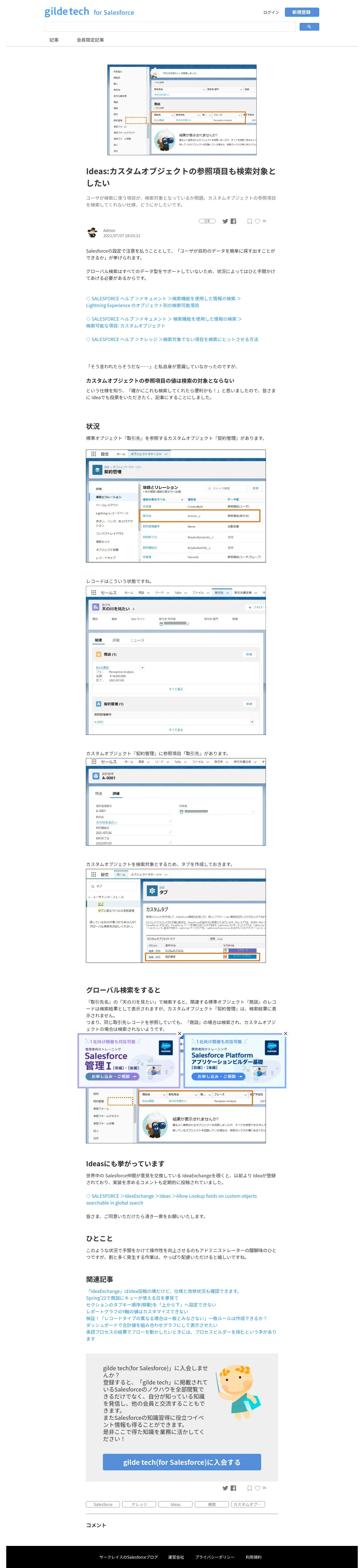The width and height of the screenshot is (364, 1568).
Task: Click the 新規登録 button
Action: coord(301,12)
